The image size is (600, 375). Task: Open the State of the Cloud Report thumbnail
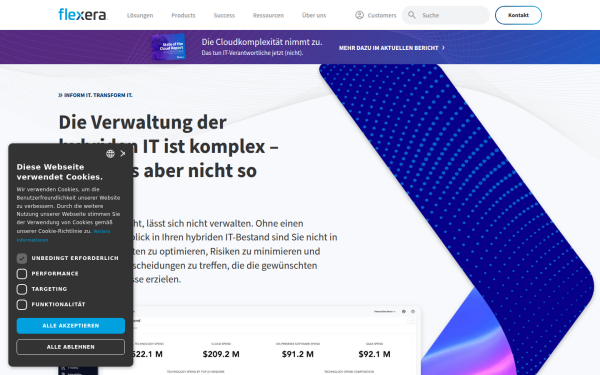[x=168, y=47]
